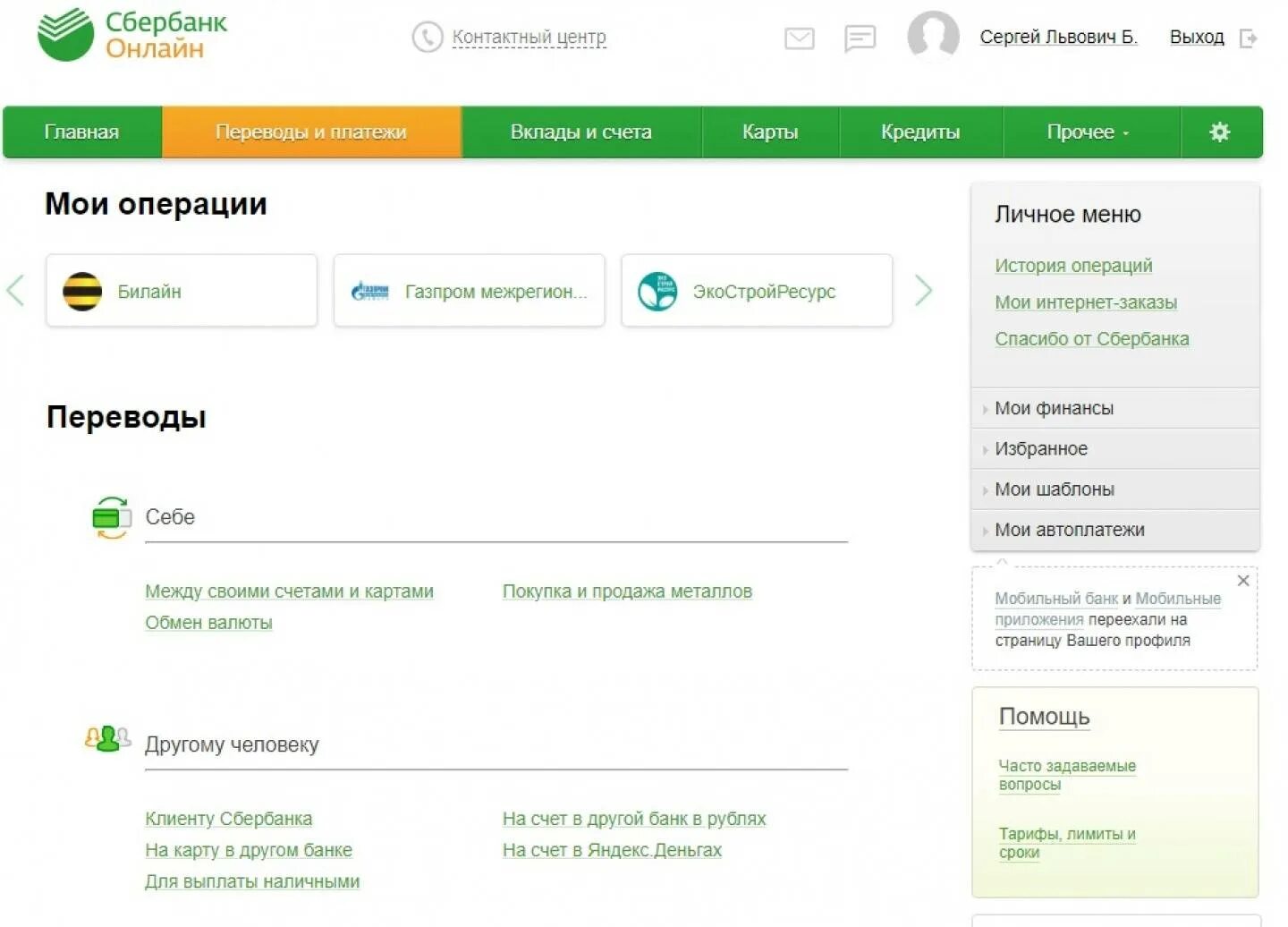Click the Beeline striped logo icon

82,291
